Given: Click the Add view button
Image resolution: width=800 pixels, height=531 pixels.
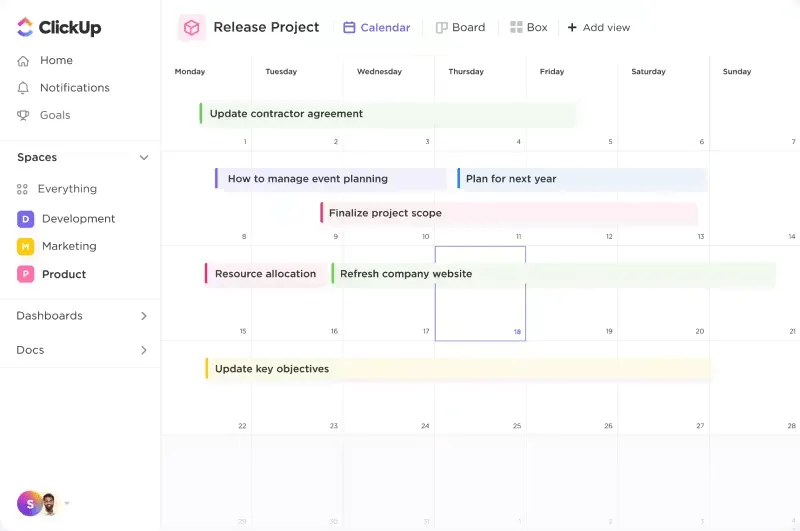Looking at the screenshot, I should tap(599, 28).
